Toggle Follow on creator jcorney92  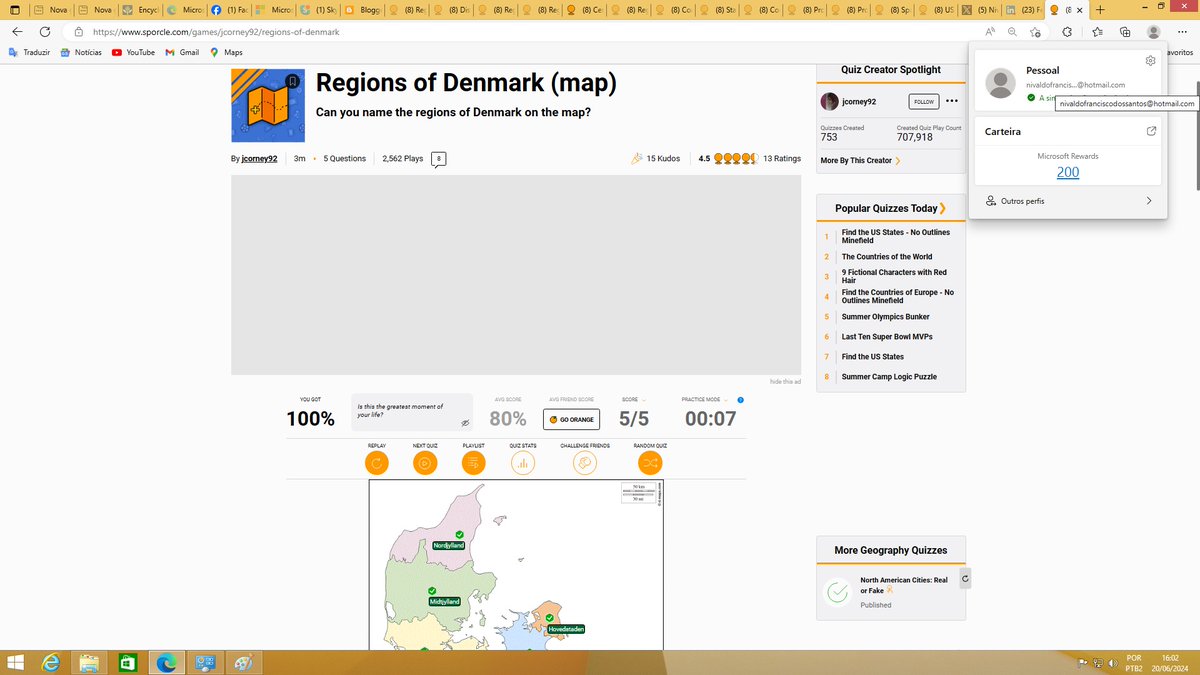(922, 101)
